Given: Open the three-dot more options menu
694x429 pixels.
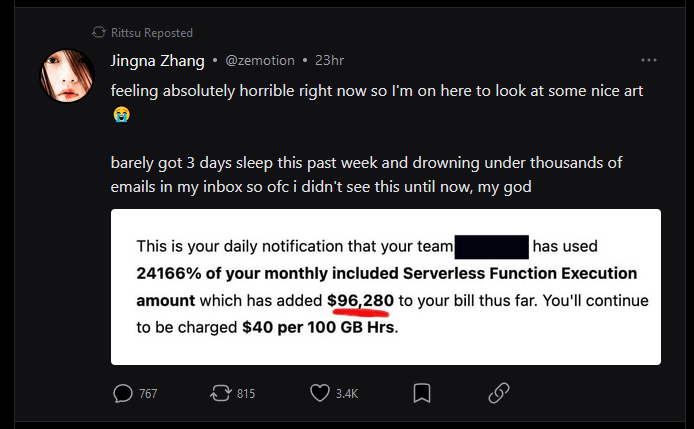Looking at the screenshot, I should [649, 60].
